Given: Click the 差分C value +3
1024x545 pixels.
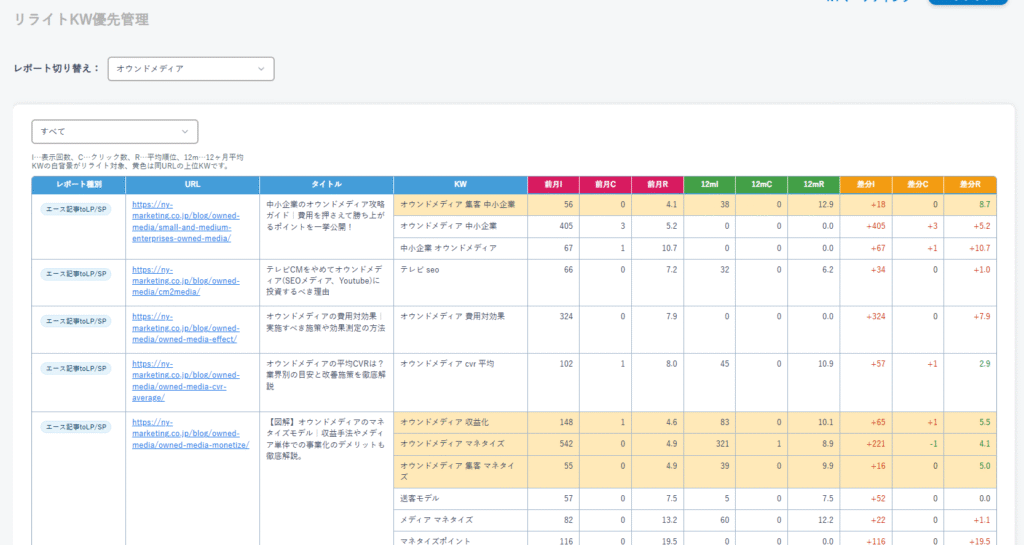Looking at the screenshot, I should click(x=932, y=226).
